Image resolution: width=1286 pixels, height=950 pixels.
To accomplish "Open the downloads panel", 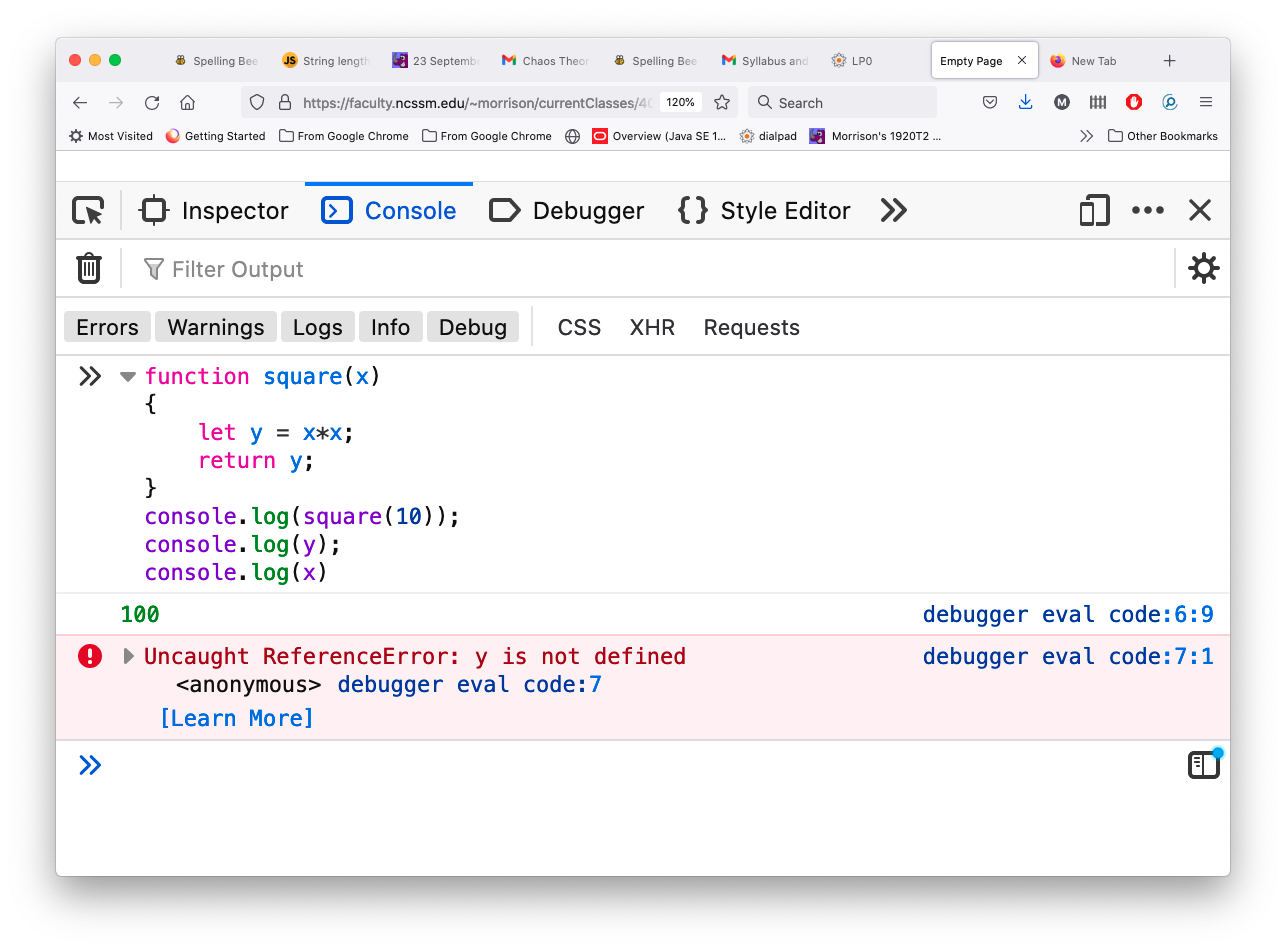I will coord(1025,102).
